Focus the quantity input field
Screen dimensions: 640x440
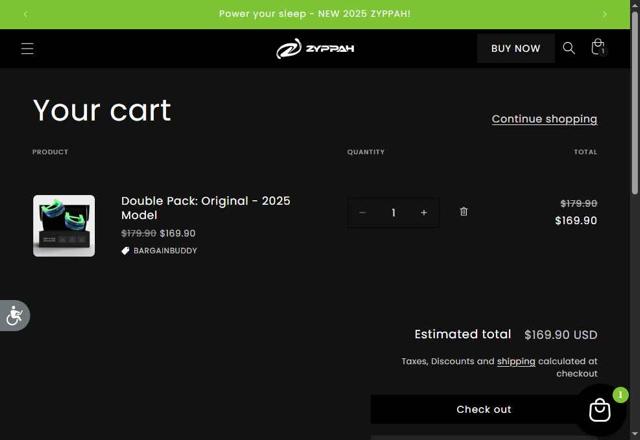[393, 212]
